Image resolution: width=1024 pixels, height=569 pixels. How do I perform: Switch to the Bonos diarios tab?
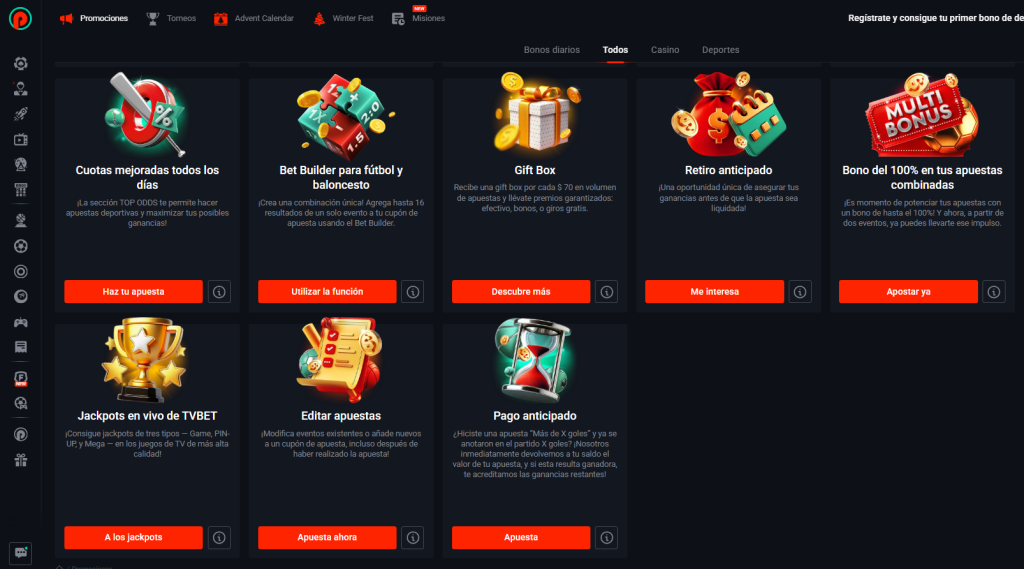point(552,50)
